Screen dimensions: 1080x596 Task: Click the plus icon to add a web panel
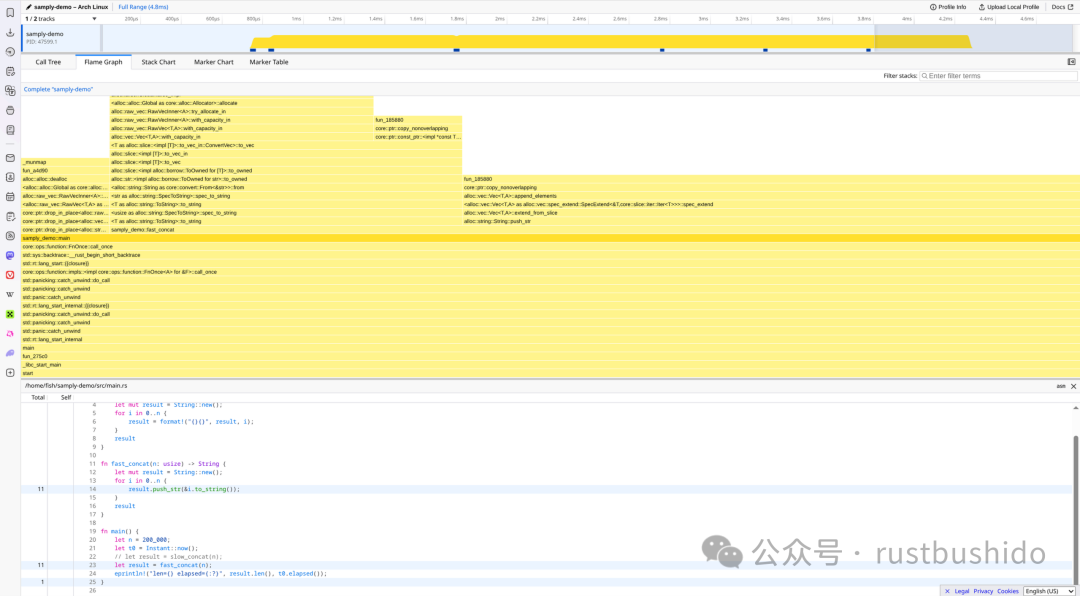(10, 373)
